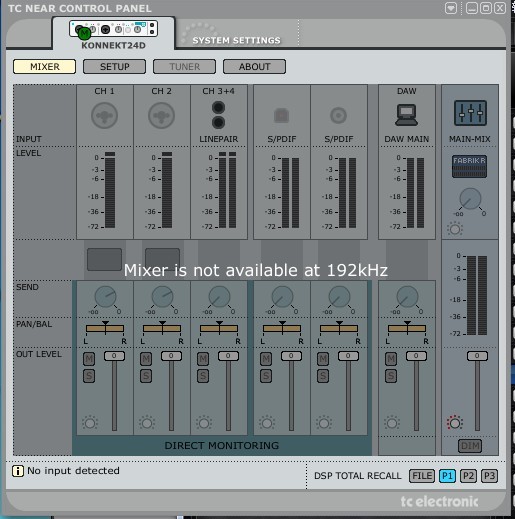Click the MAIN-MIX master fader
515x519 pixels.
[x=477, y=356]
